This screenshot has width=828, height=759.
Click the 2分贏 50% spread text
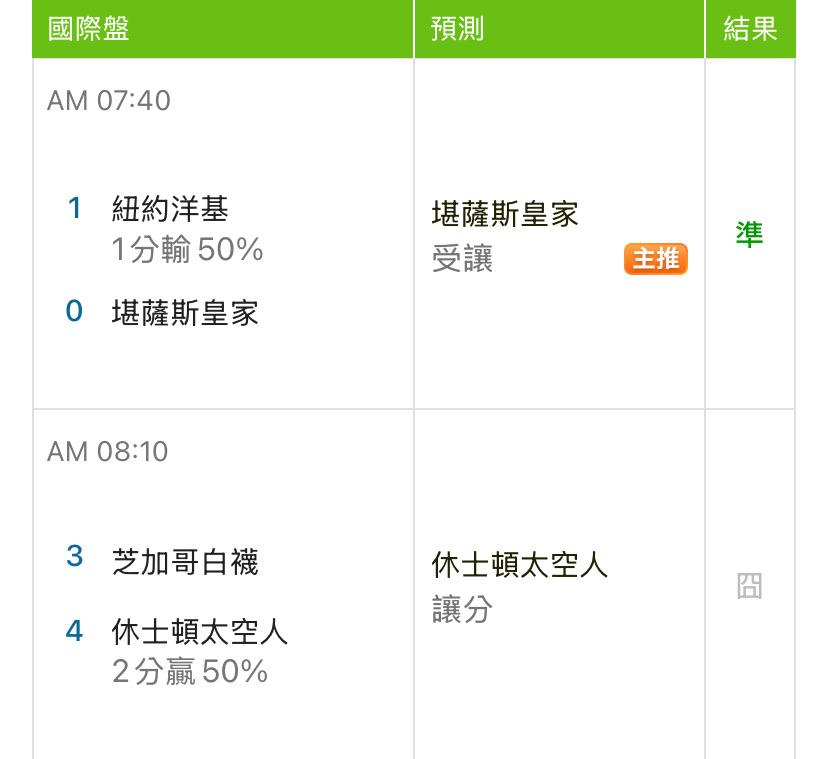(190, 672)
